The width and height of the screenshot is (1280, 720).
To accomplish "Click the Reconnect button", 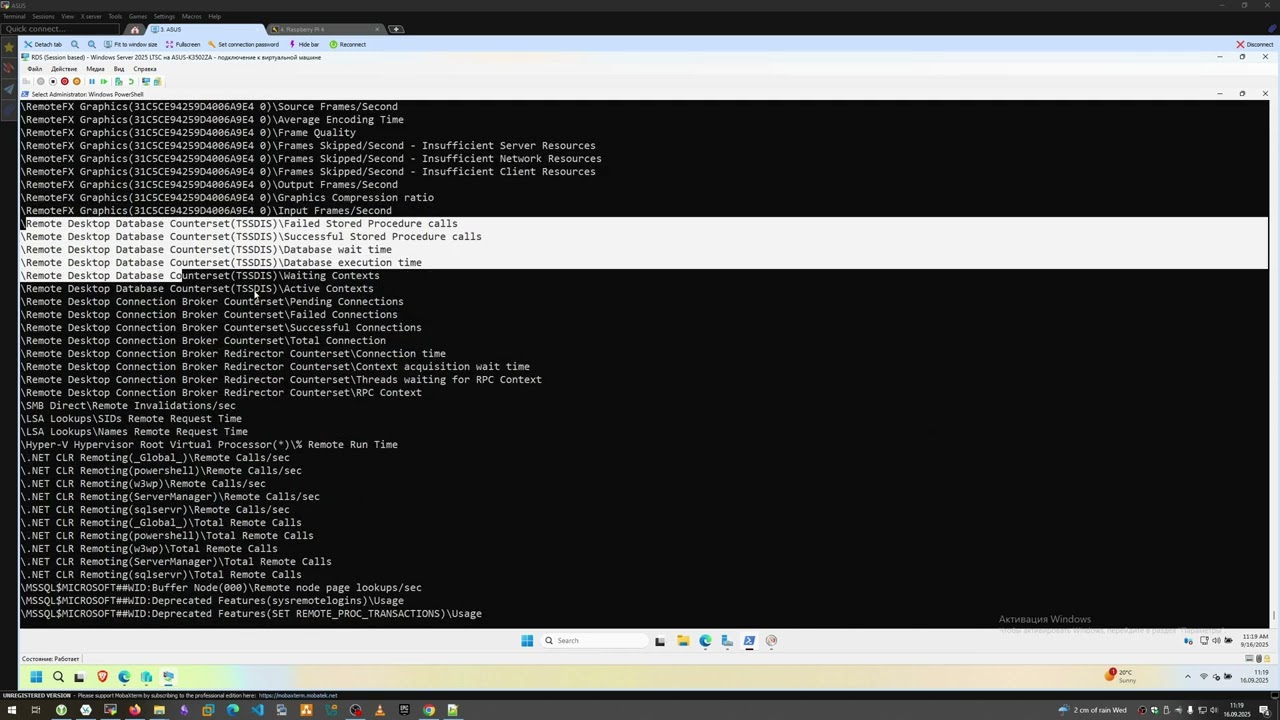I will (x=348, y=44).
